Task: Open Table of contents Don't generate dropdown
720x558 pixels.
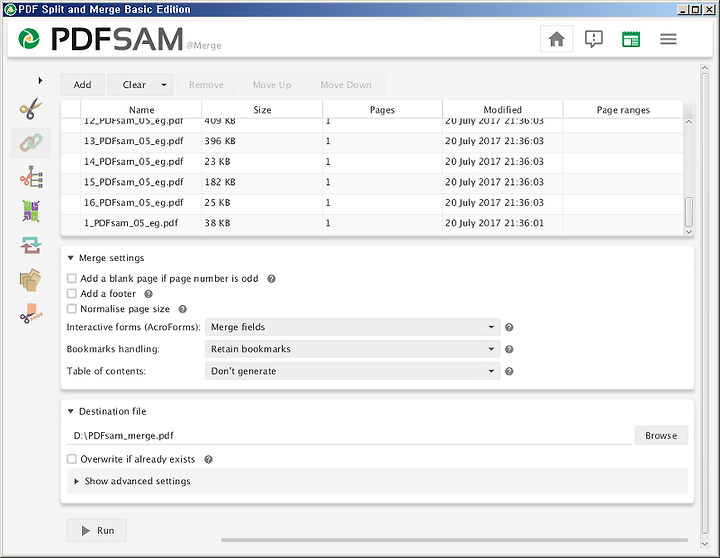Action: (352, 371)
